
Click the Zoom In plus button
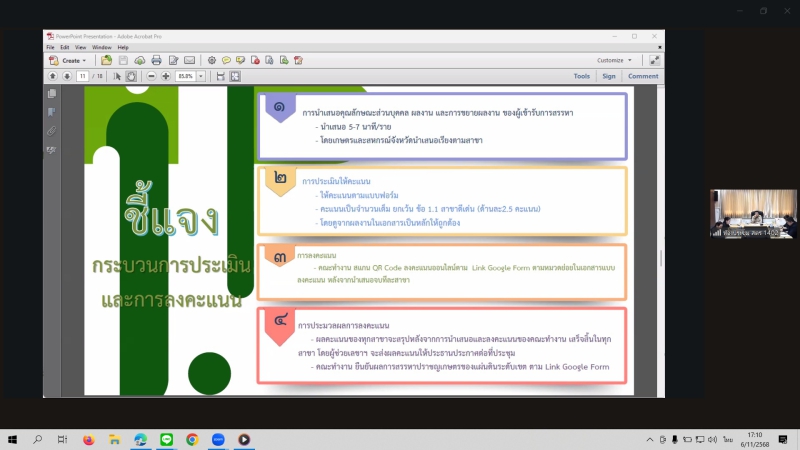click(x=166, y=76)
